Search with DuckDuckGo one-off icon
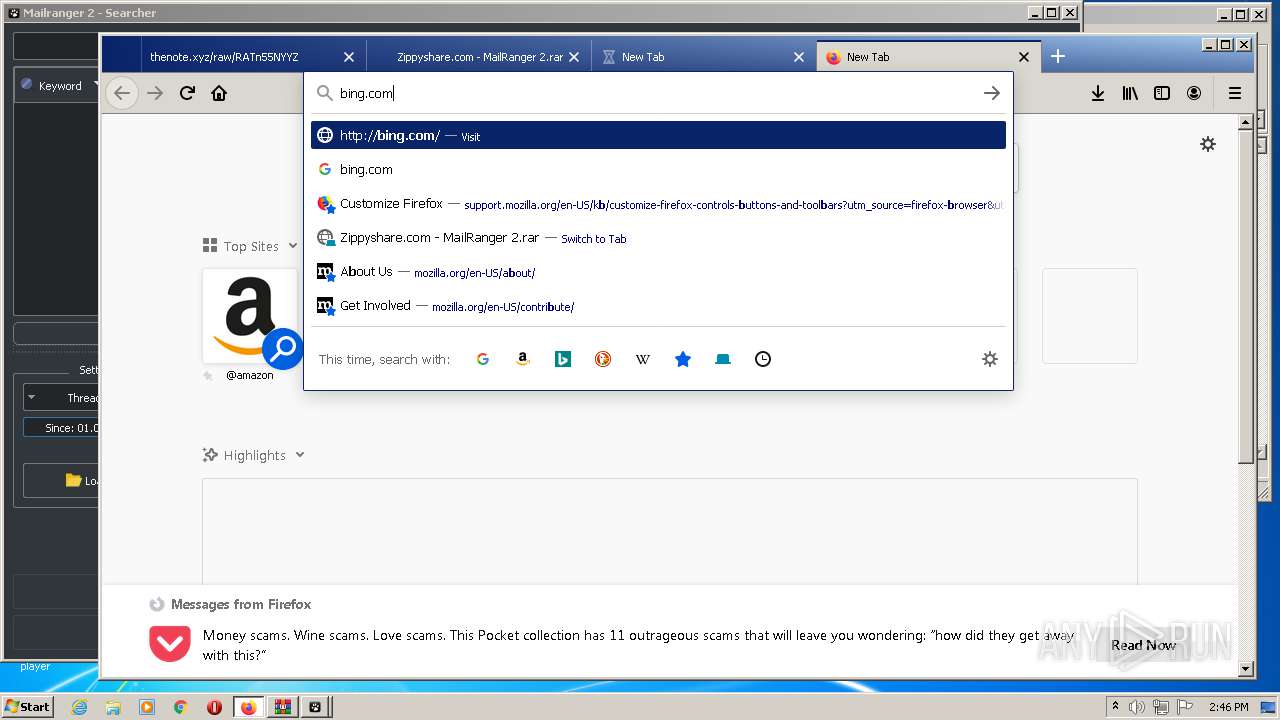The width and height of the screenshot is (1280, 720). point(603,359)
